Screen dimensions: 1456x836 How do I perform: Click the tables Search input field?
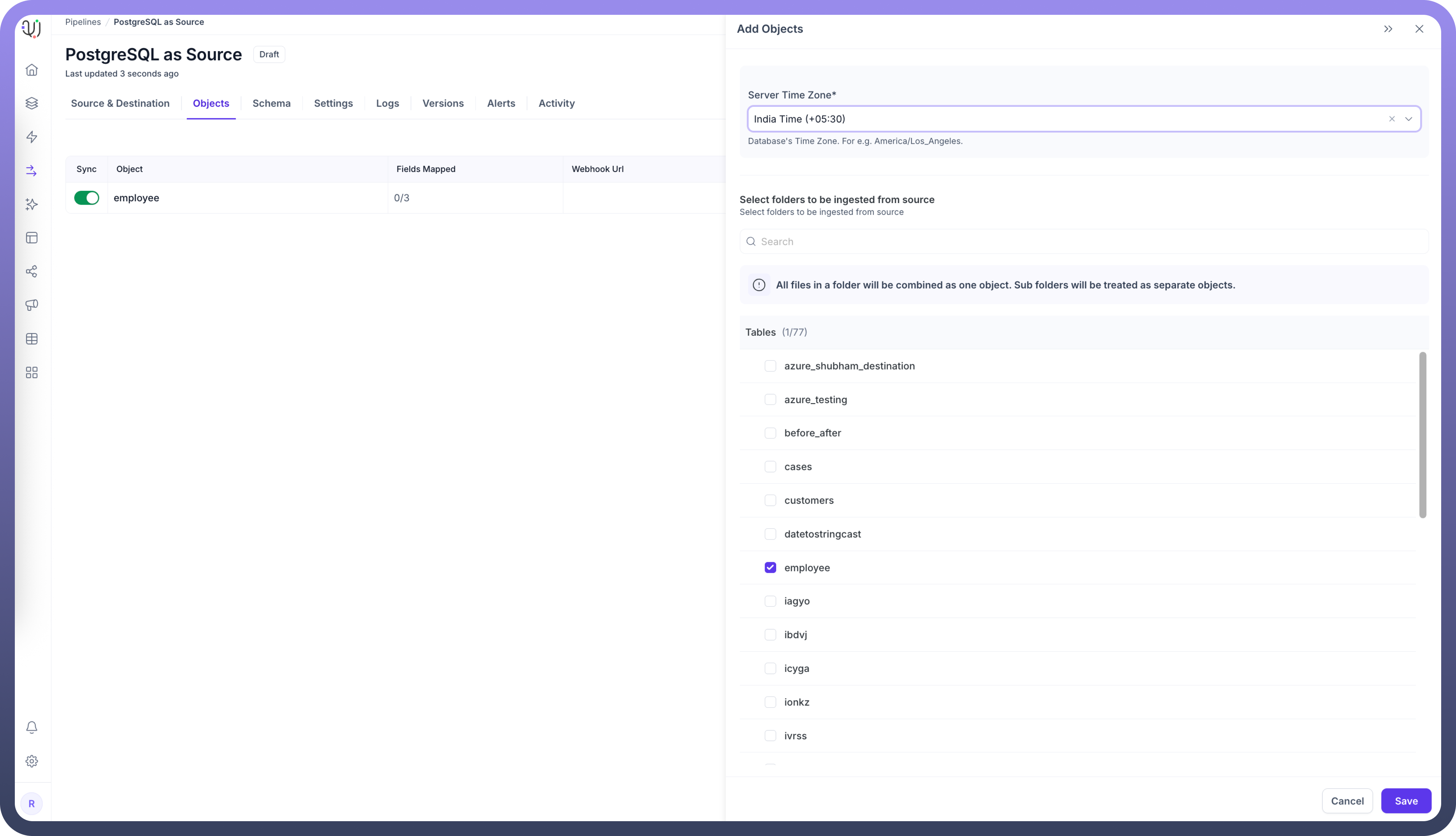click(x=1084, y=242)
